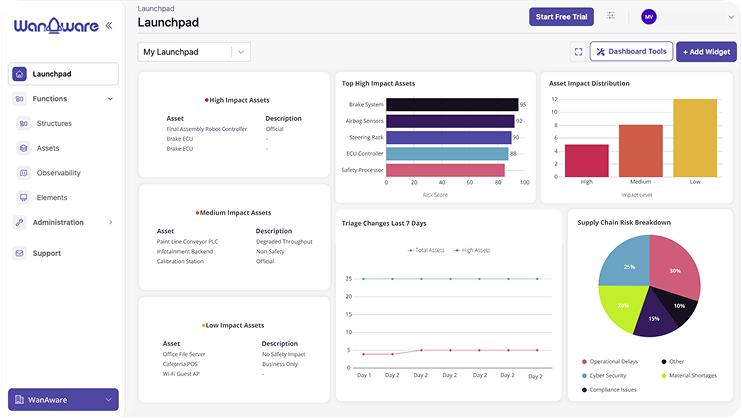Click 'Business Only' description
The width and height of the screenshot is (742, 418).
[x=280, y=364]
